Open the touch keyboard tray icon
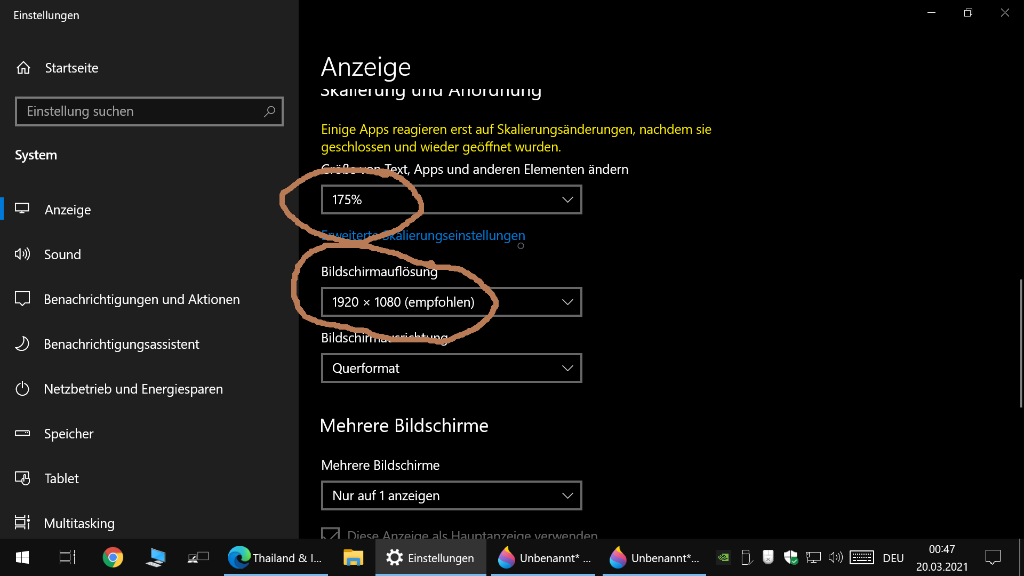This screenshot has height=576, width=1024. pyautogui.click(x=861, y=558)
